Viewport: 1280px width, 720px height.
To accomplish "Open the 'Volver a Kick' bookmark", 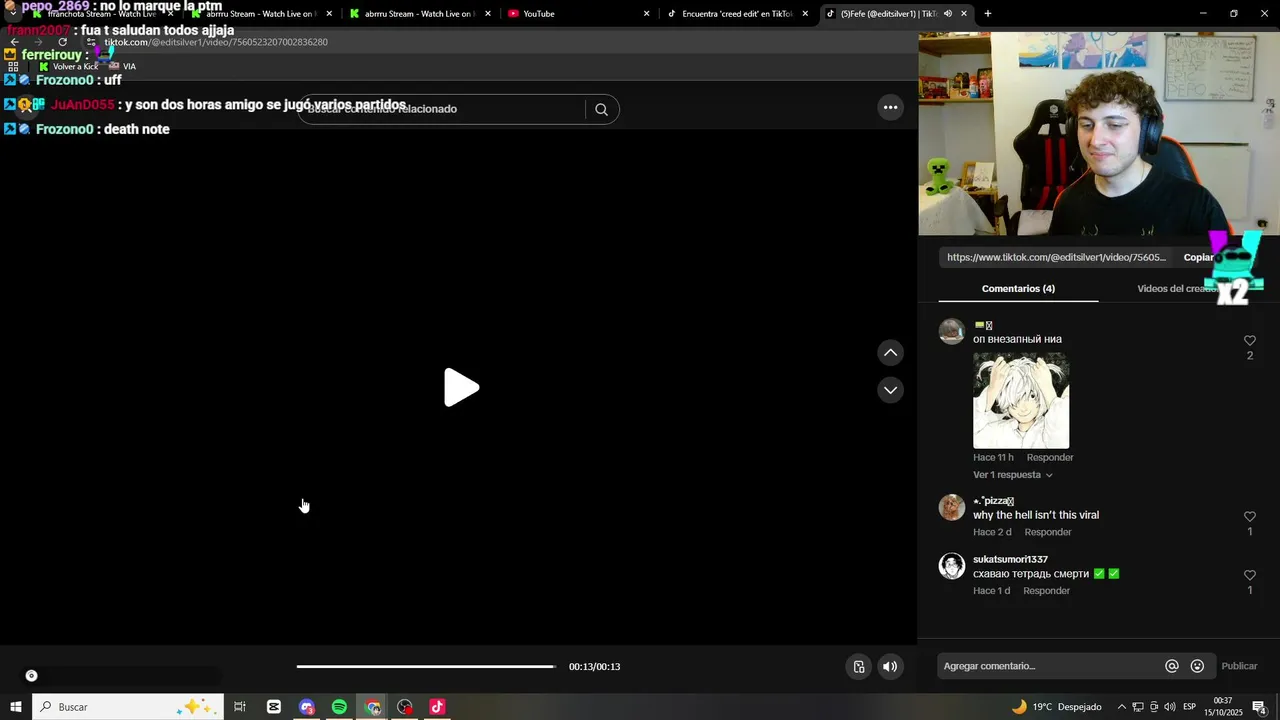I will [x=70, y=66].
